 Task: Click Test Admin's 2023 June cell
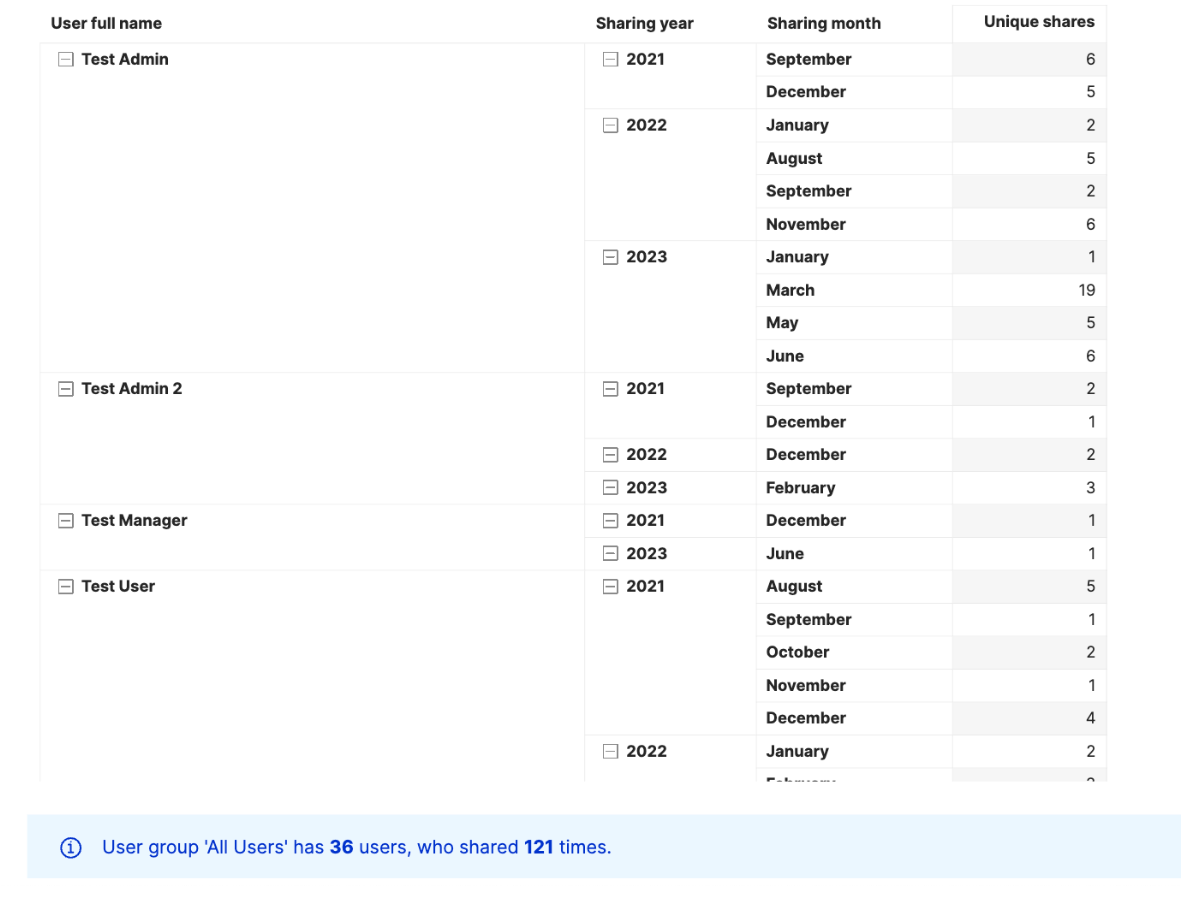coord(854,356)
